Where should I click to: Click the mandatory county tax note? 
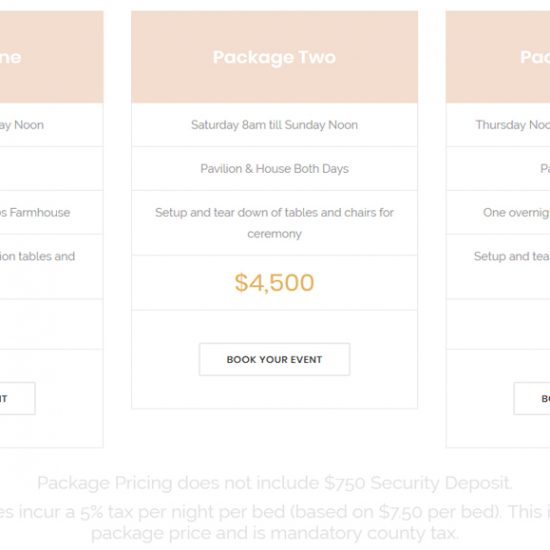click(274, 533)
